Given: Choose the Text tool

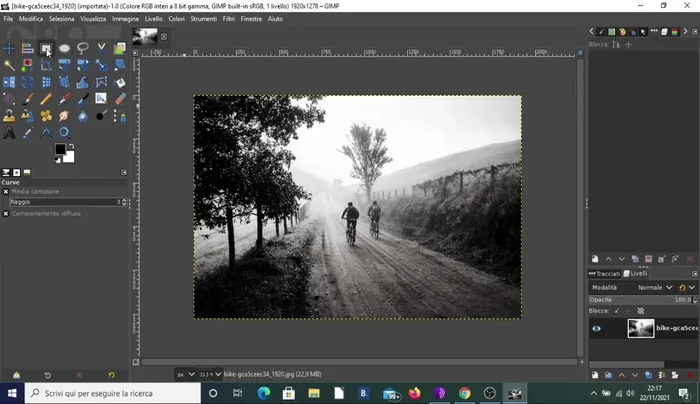Looking at the screenshot, I should point(9,132).
